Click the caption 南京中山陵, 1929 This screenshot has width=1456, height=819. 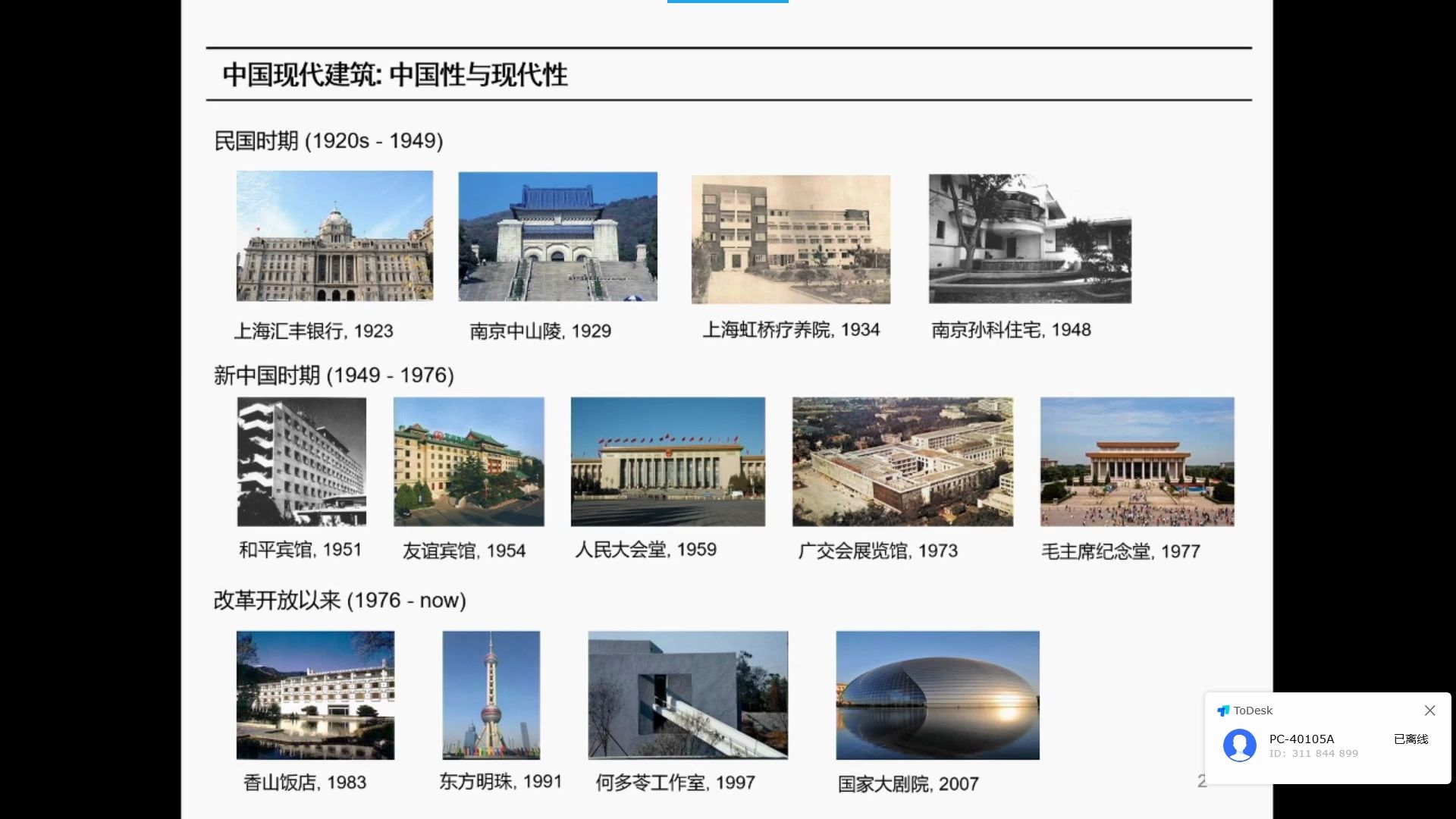540,331
